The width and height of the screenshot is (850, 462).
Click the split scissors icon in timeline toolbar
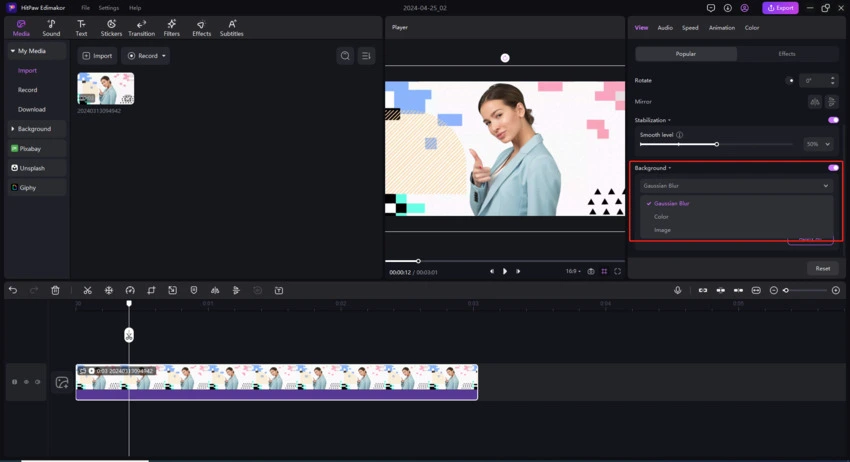[x=87, y=291]
